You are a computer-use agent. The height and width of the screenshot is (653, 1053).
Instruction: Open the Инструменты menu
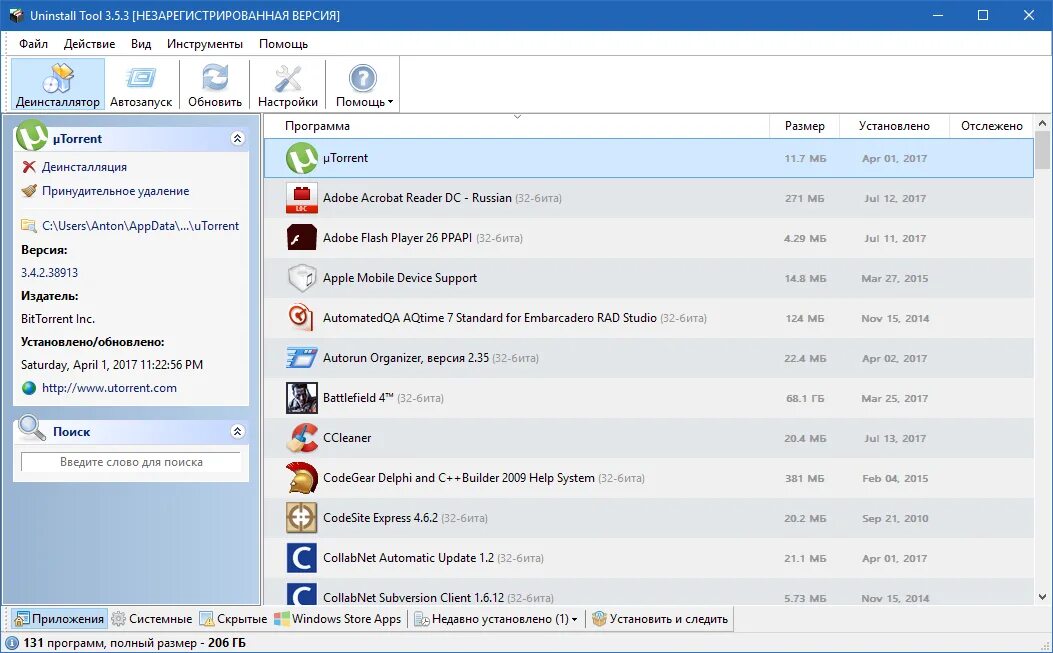pyautogui.click(x=205, y=44)
